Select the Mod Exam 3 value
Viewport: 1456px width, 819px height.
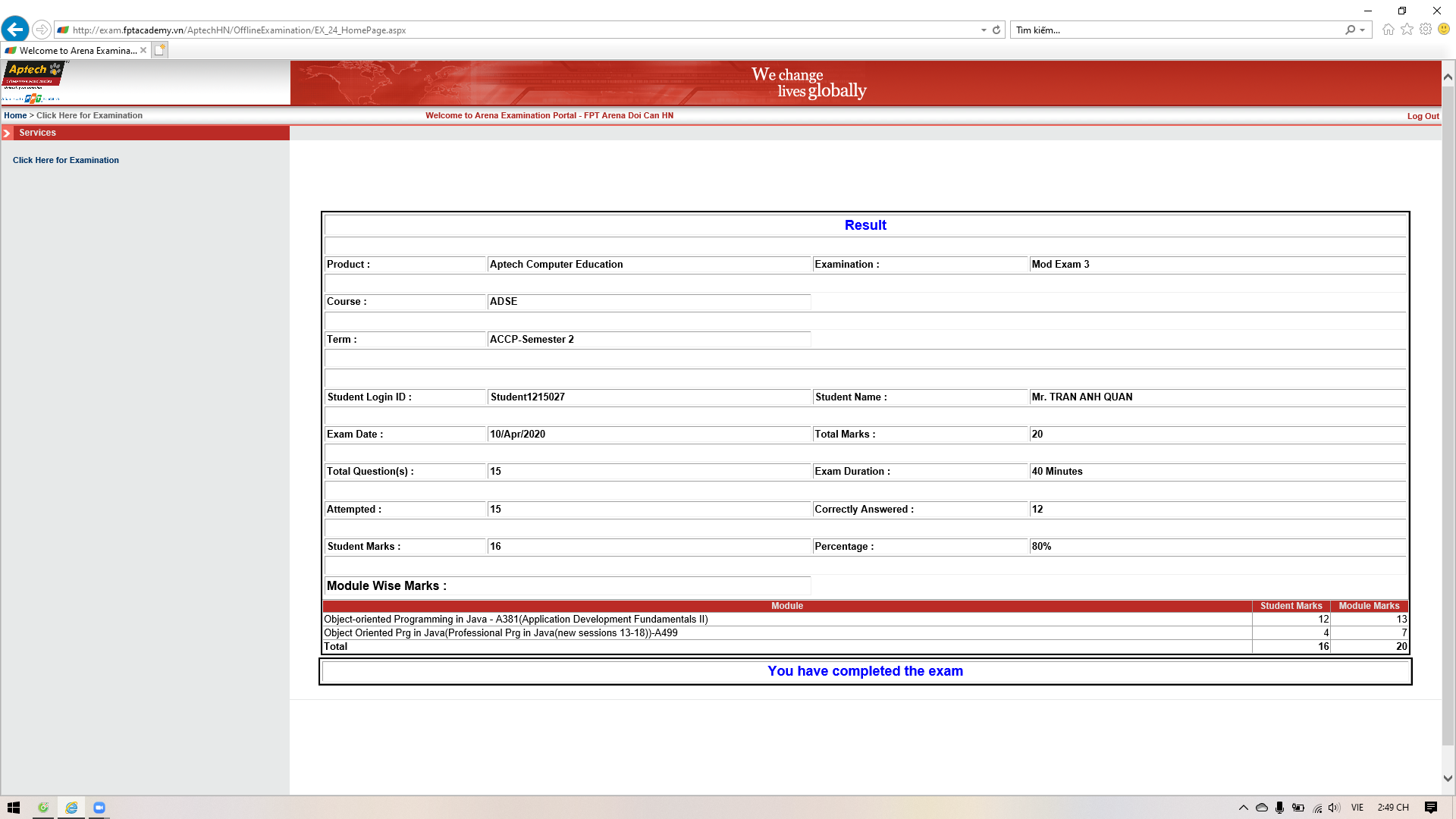(1060, 265)
